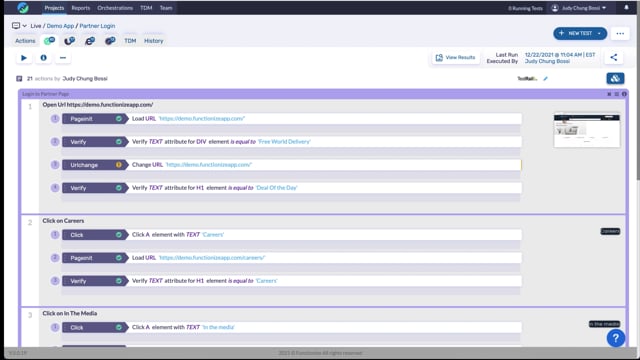The height and width of the screenshot is (360, 640).
Task: Open the Orchestrations menu
Action: [115, 8]
